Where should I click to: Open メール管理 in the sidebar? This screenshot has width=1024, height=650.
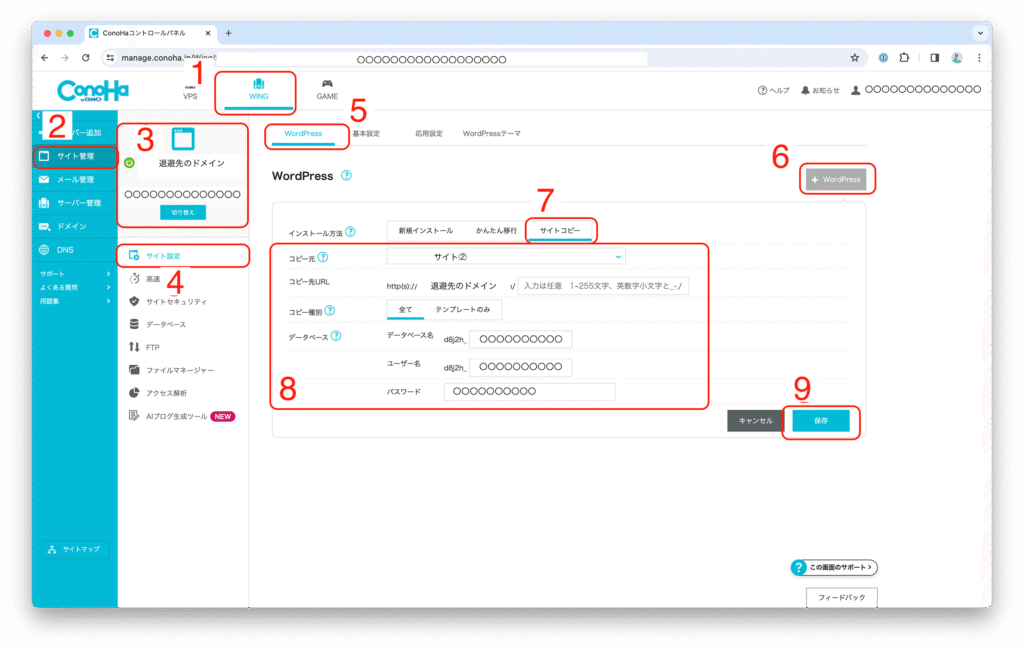click(x=75, y=180)
